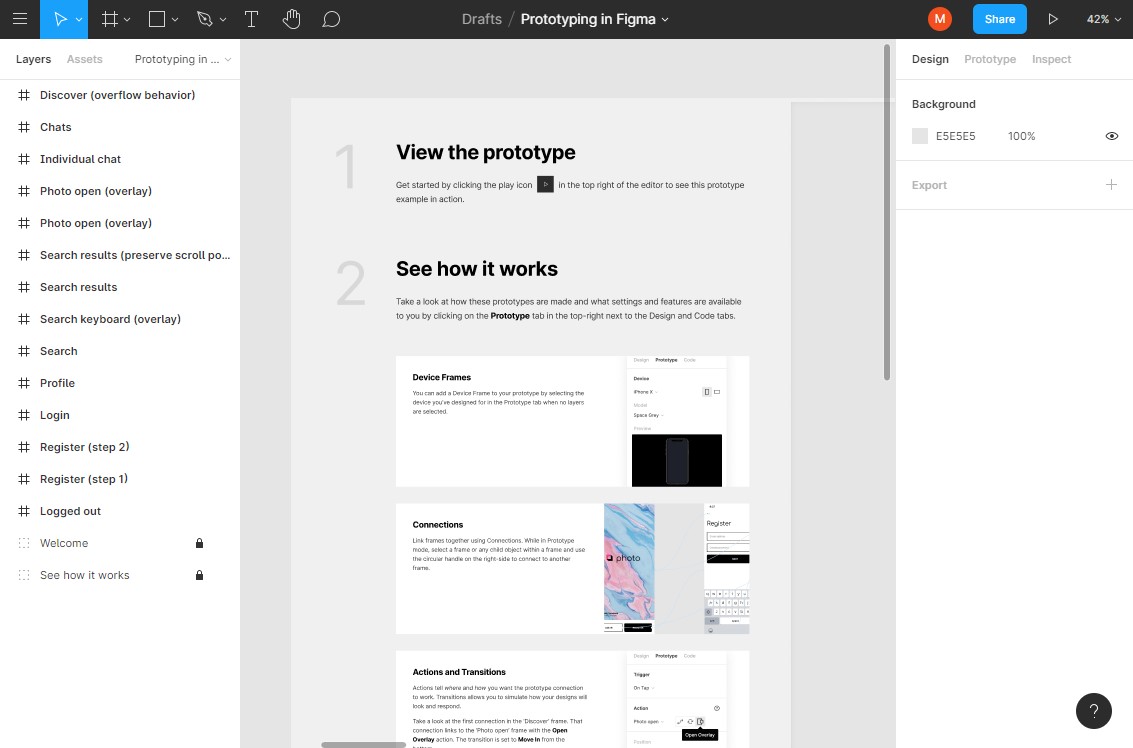Open the Prototyping in Figma file menu
The image size is (1133, 748).
(595, 20)
